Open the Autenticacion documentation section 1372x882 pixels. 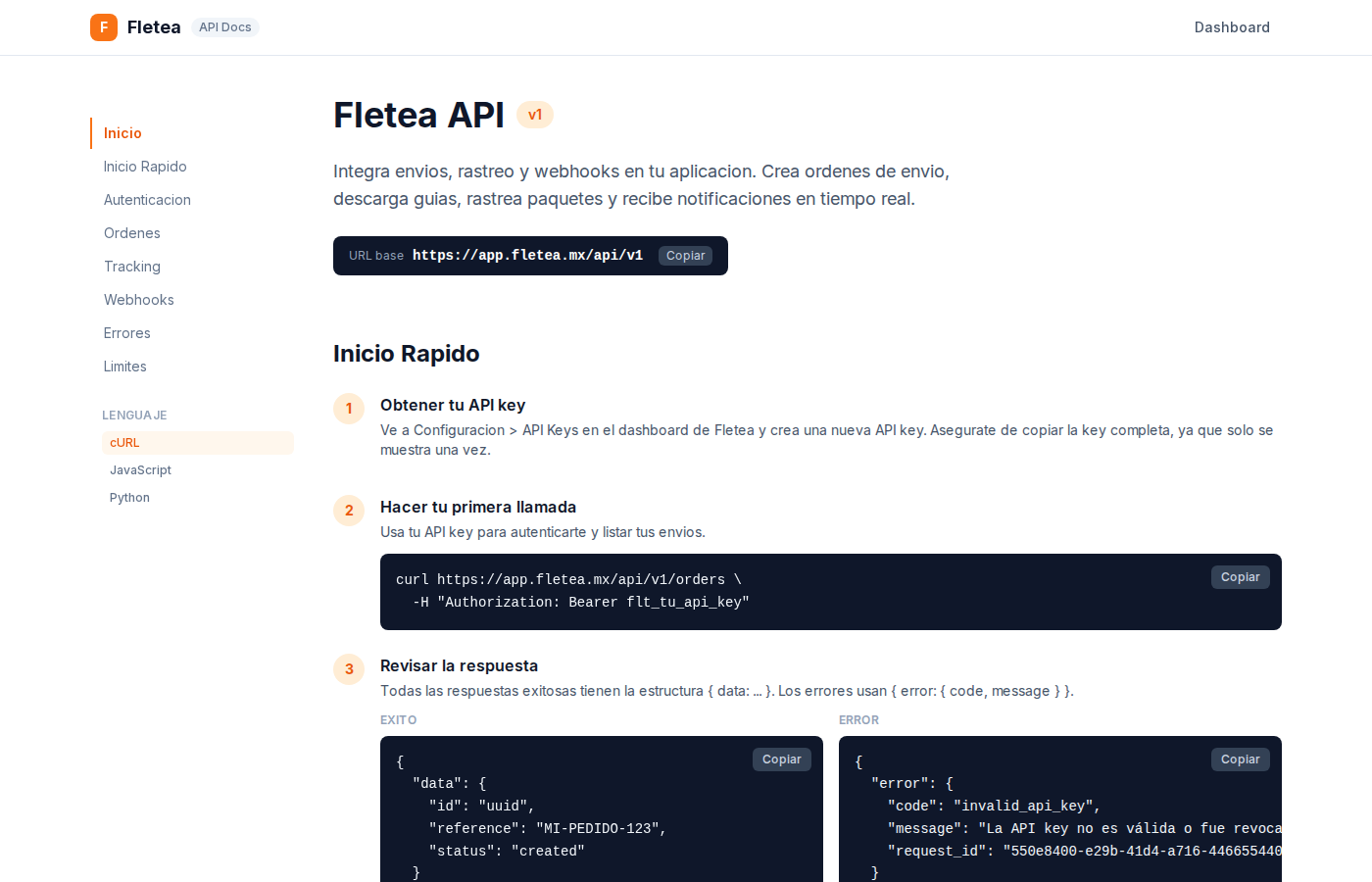pos(147,199)
